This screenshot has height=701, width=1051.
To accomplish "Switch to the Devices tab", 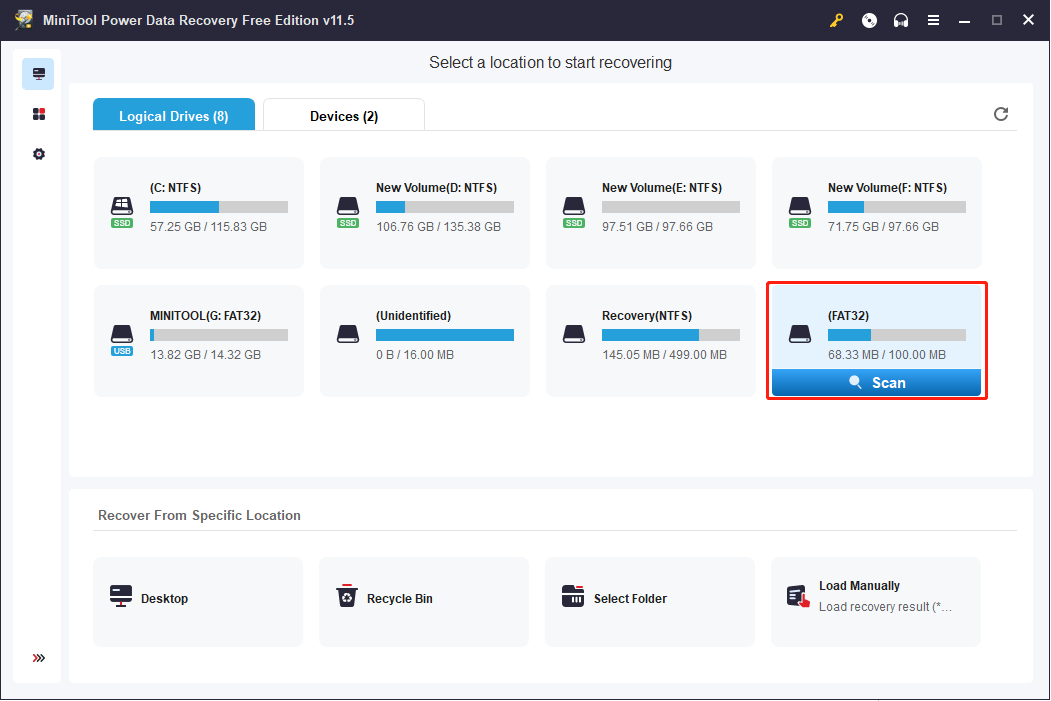I will (x=343, y=116).
